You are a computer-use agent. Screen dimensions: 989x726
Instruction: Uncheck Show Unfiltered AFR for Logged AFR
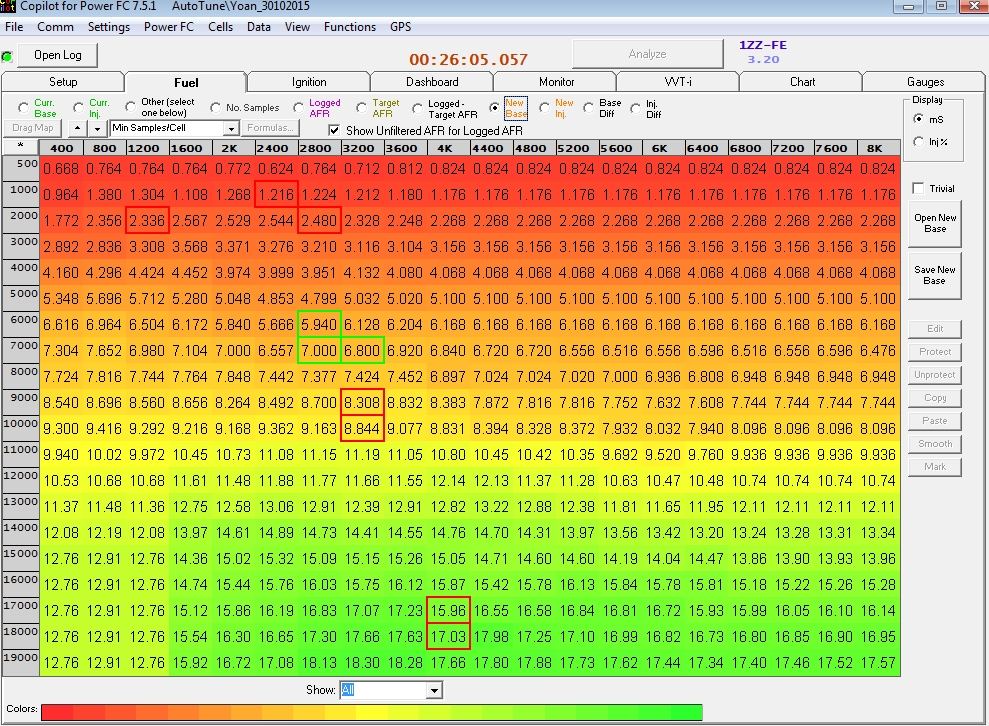coord(334,131)
